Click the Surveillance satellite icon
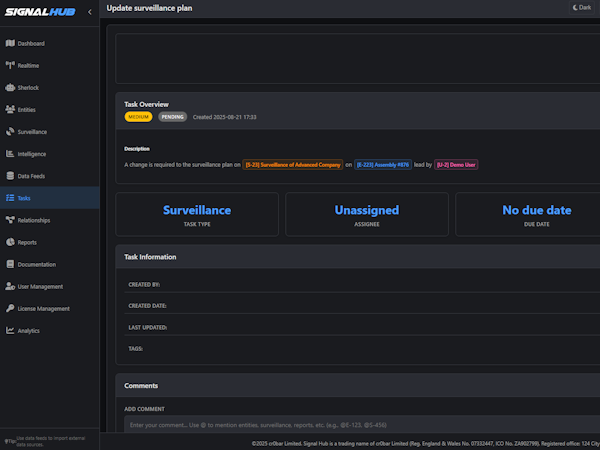 [10, 132]
